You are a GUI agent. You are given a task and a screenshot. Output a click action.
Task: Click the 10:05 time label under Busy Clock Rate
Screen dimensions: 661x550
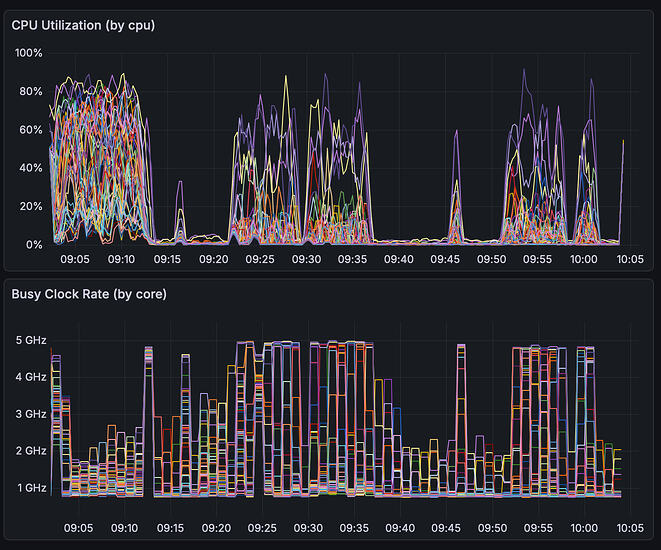(x=630, y=528)
